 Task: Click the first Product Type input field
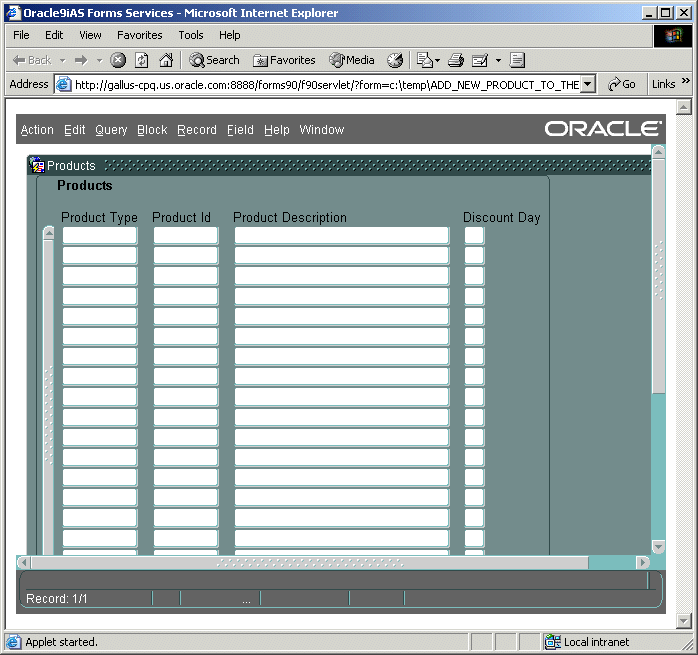[100, 236]
